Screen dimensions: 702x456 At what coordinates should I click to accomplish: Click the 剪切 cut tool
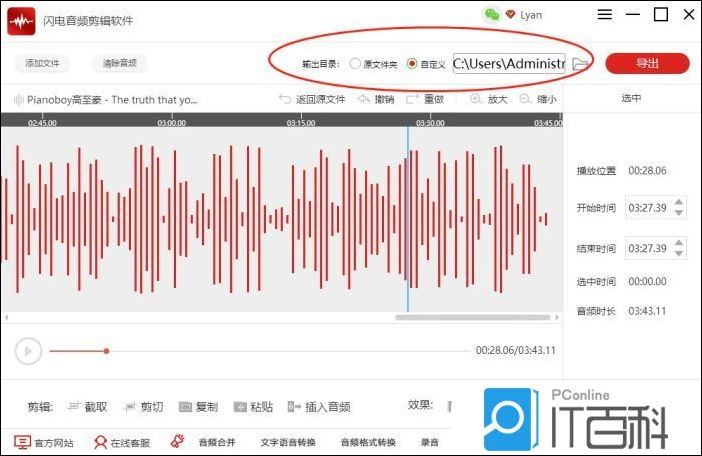[x=143, y=407]
